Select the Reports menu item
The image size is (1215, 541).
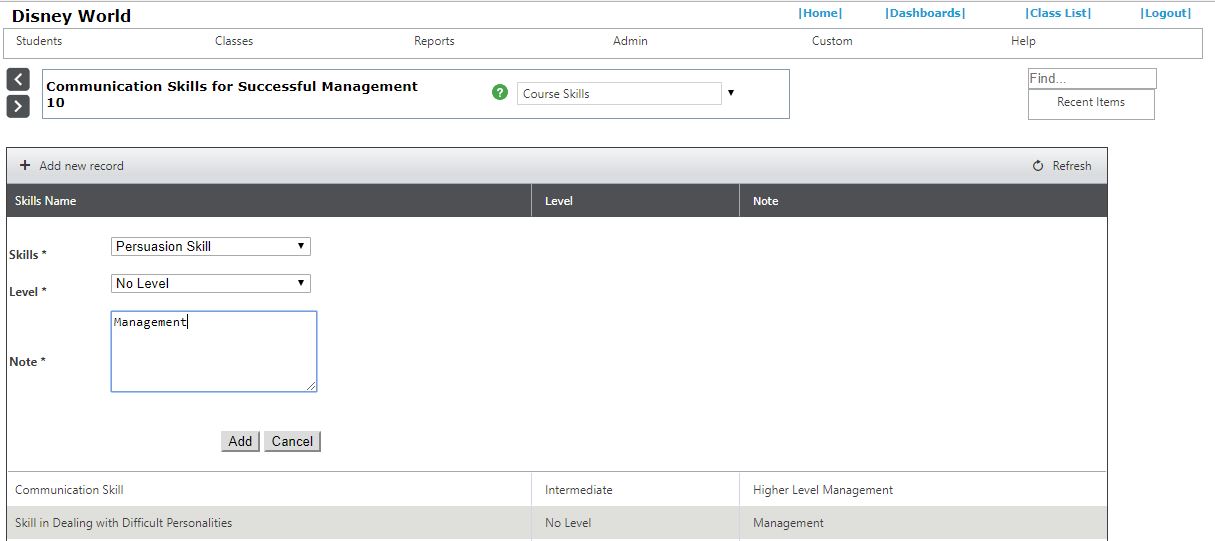point(434,41)
